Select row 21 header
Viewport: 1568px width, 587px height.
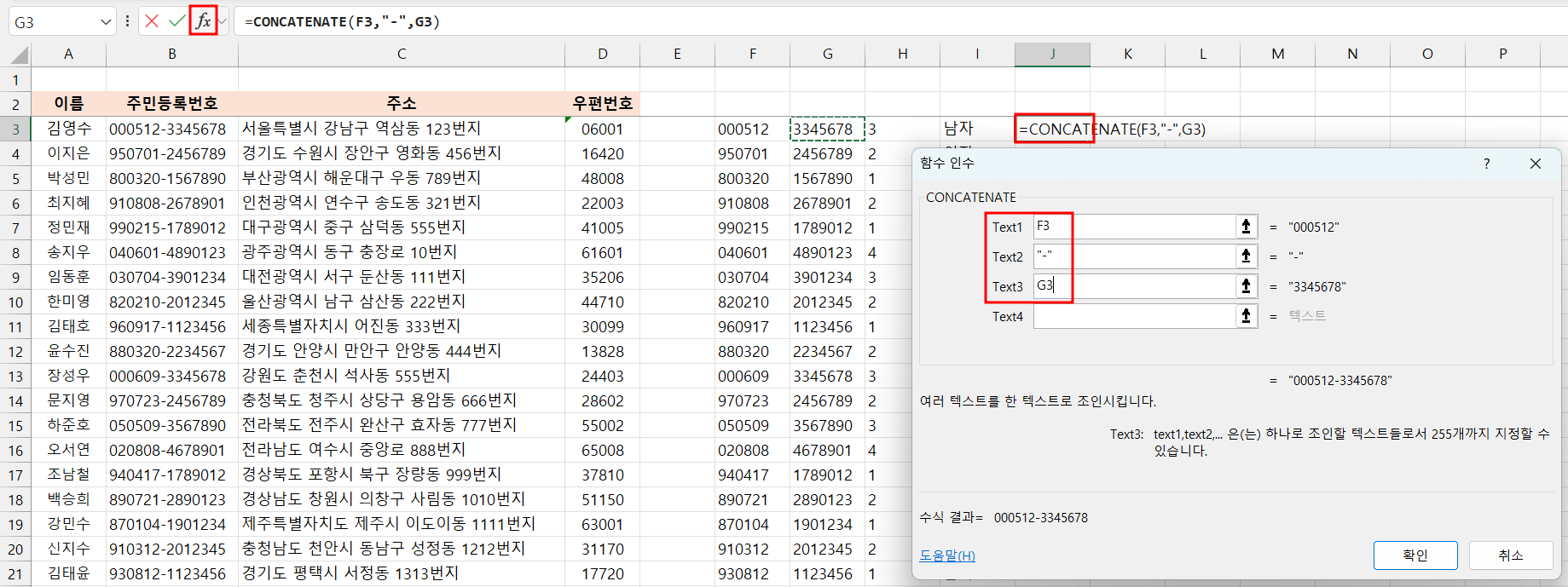click(x=15, y=574)
